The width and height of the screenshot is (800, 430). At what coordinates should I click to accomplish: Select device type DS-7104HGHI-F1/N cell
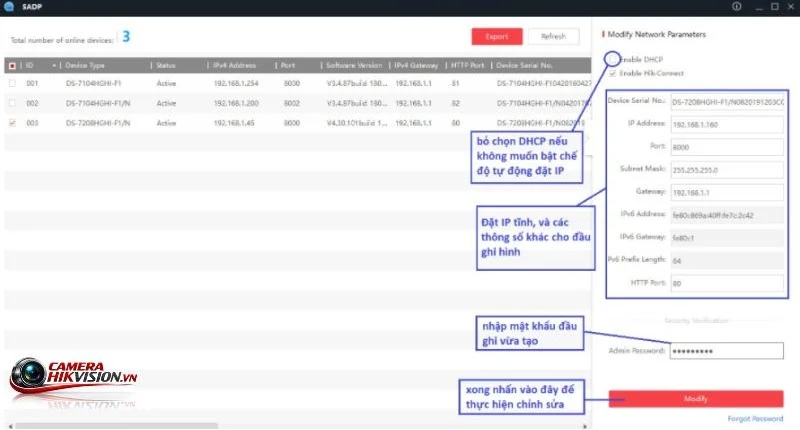pyautogui.click(x=98, y=103)
